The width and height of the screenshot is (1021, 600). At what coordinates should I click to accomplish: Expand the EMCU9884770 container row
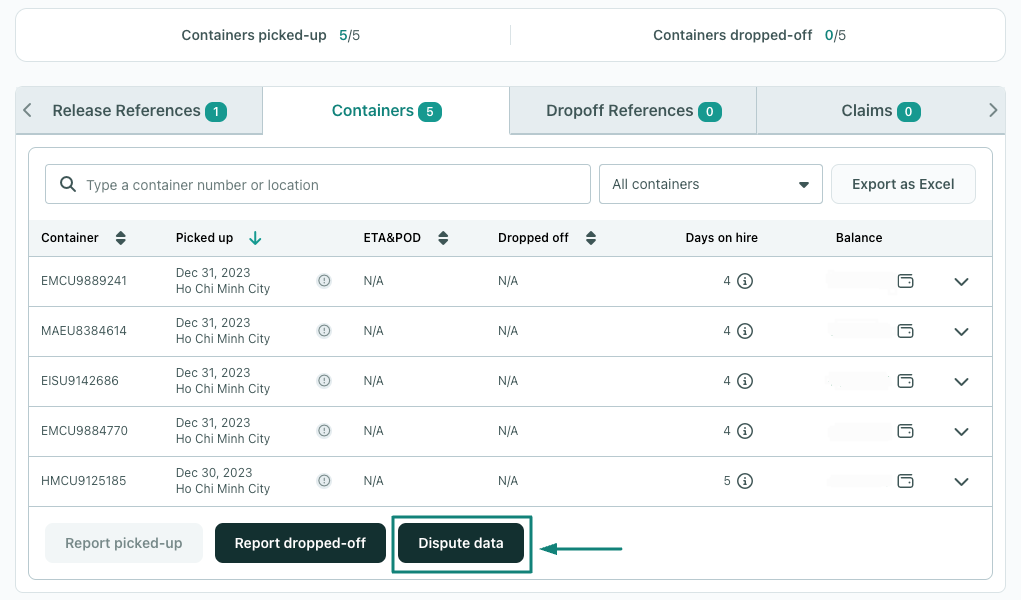click(x=961, y=431)
